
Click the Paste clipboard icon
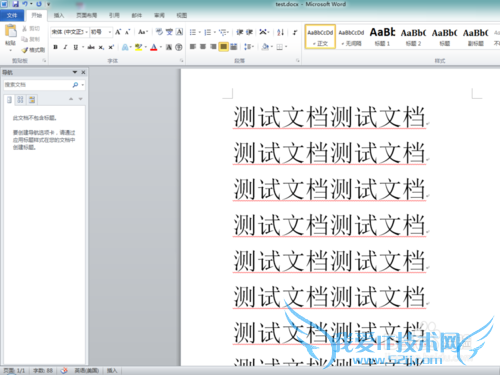click(x=11, y=31)
